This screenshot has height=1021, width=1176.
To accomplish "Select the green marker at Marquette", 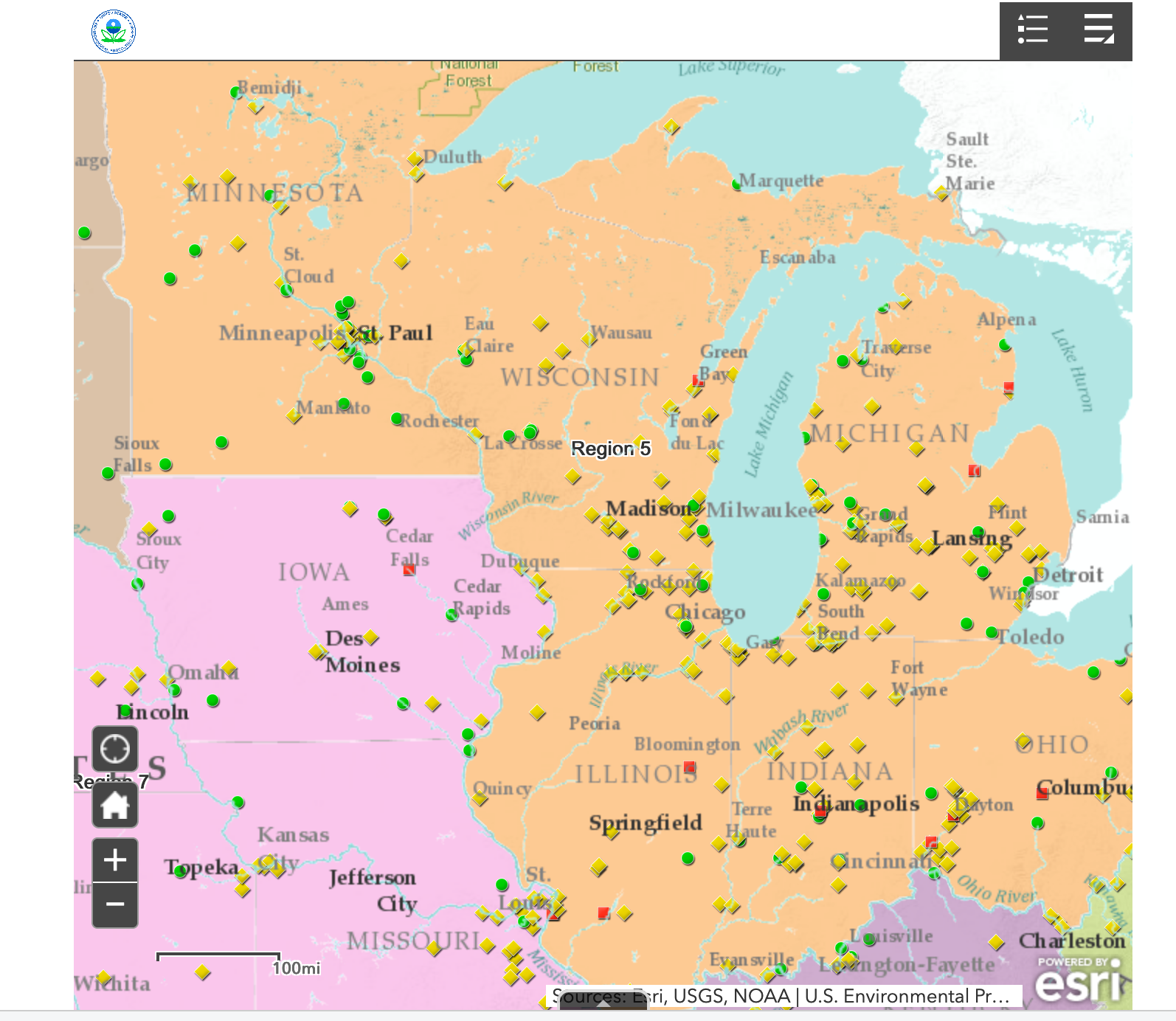I will point(736,184).
